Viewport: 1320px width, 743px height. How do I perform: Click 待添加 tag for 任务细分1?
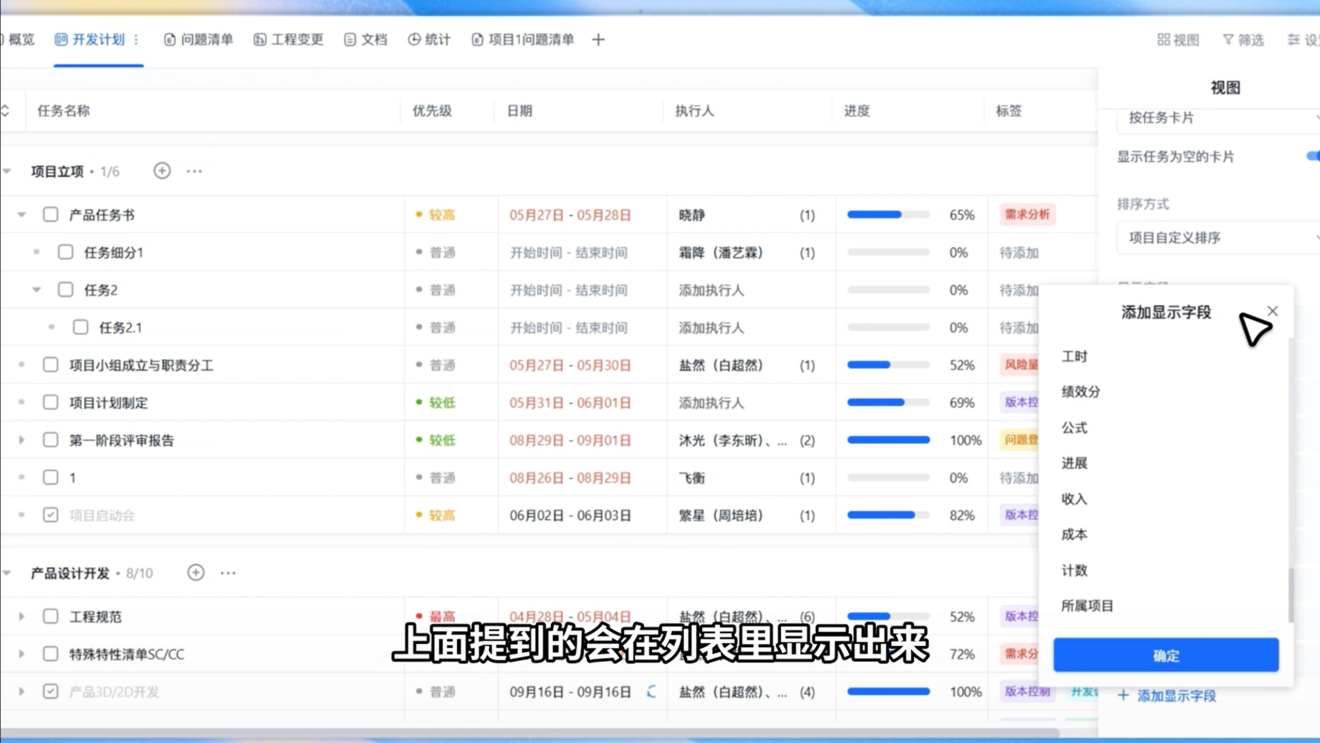click(1019, 252)
